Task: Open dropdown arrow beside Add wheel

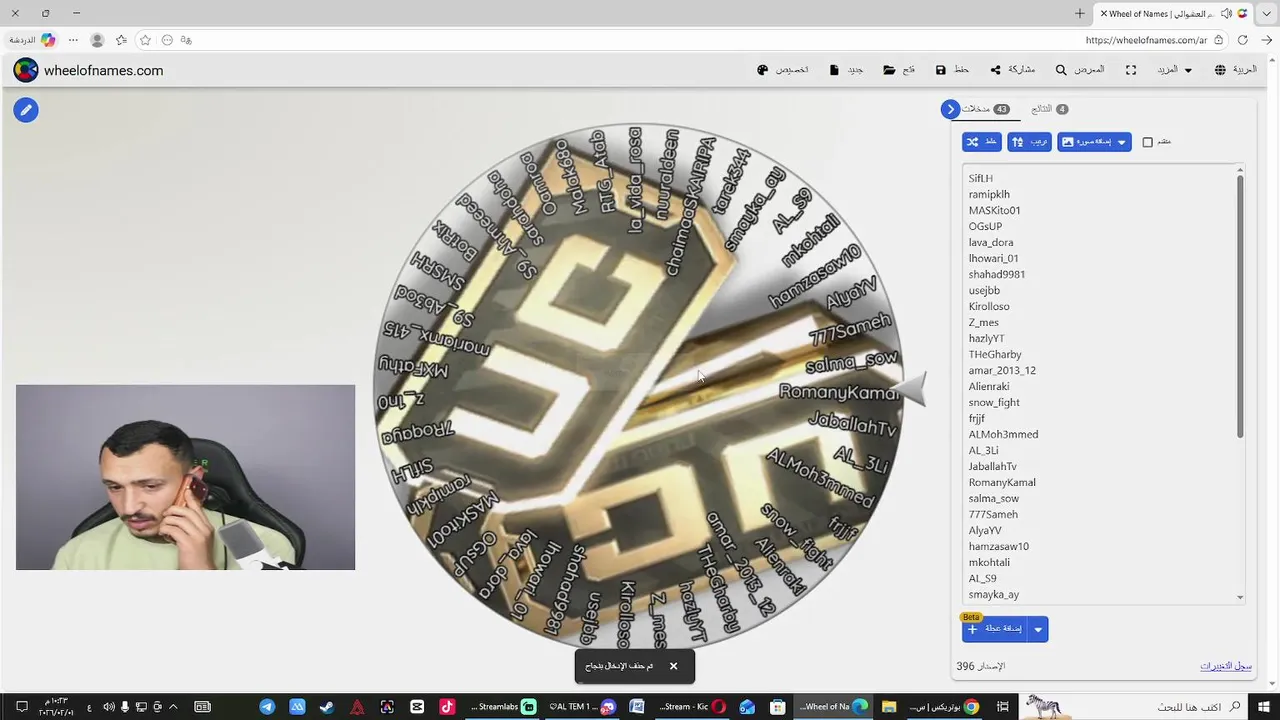Action: pos(1038,629)
